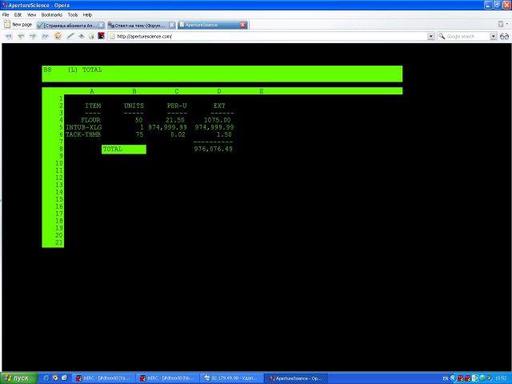Select the highlighted TOTAL spreadsheet cell
Viewport: 512px width, 384px height.
(x=124, y=149)
